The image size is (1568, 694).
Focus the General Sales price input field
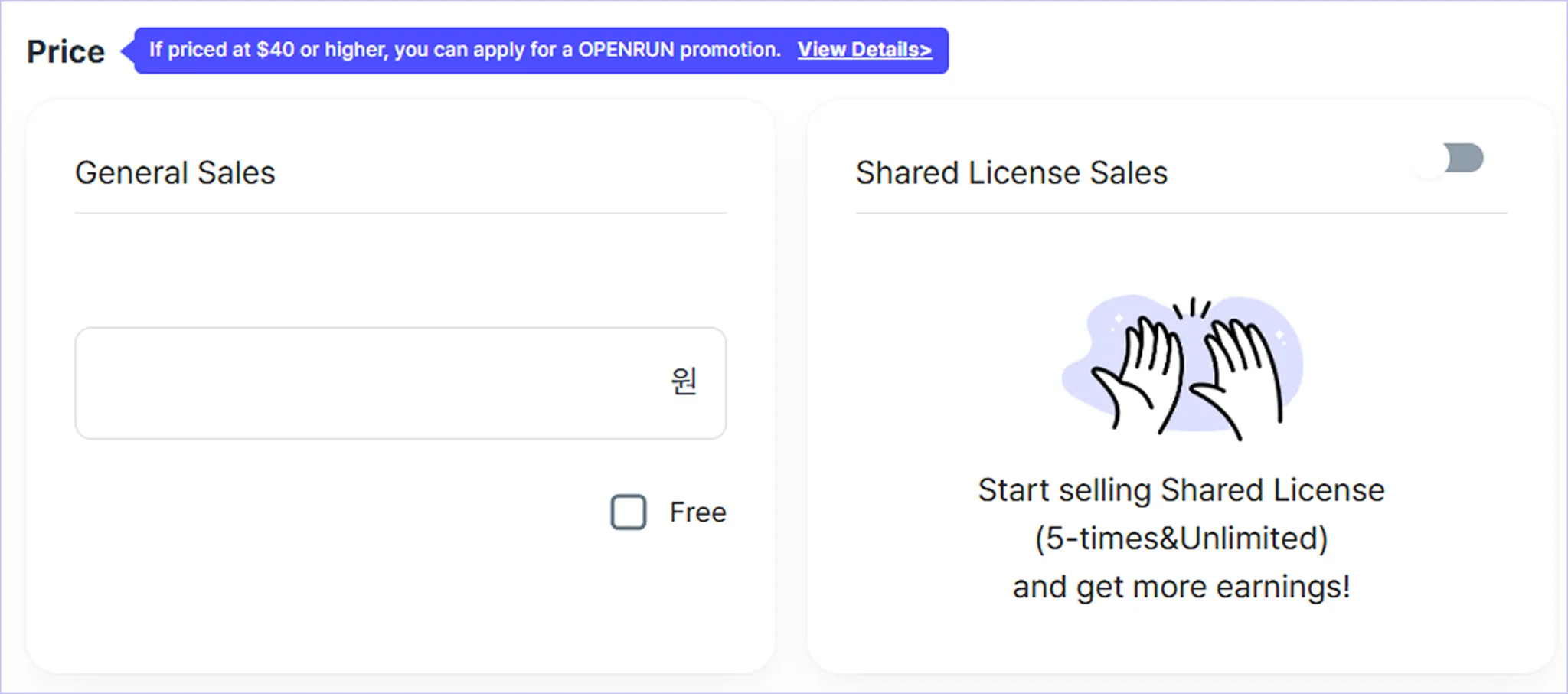[400, 383]
